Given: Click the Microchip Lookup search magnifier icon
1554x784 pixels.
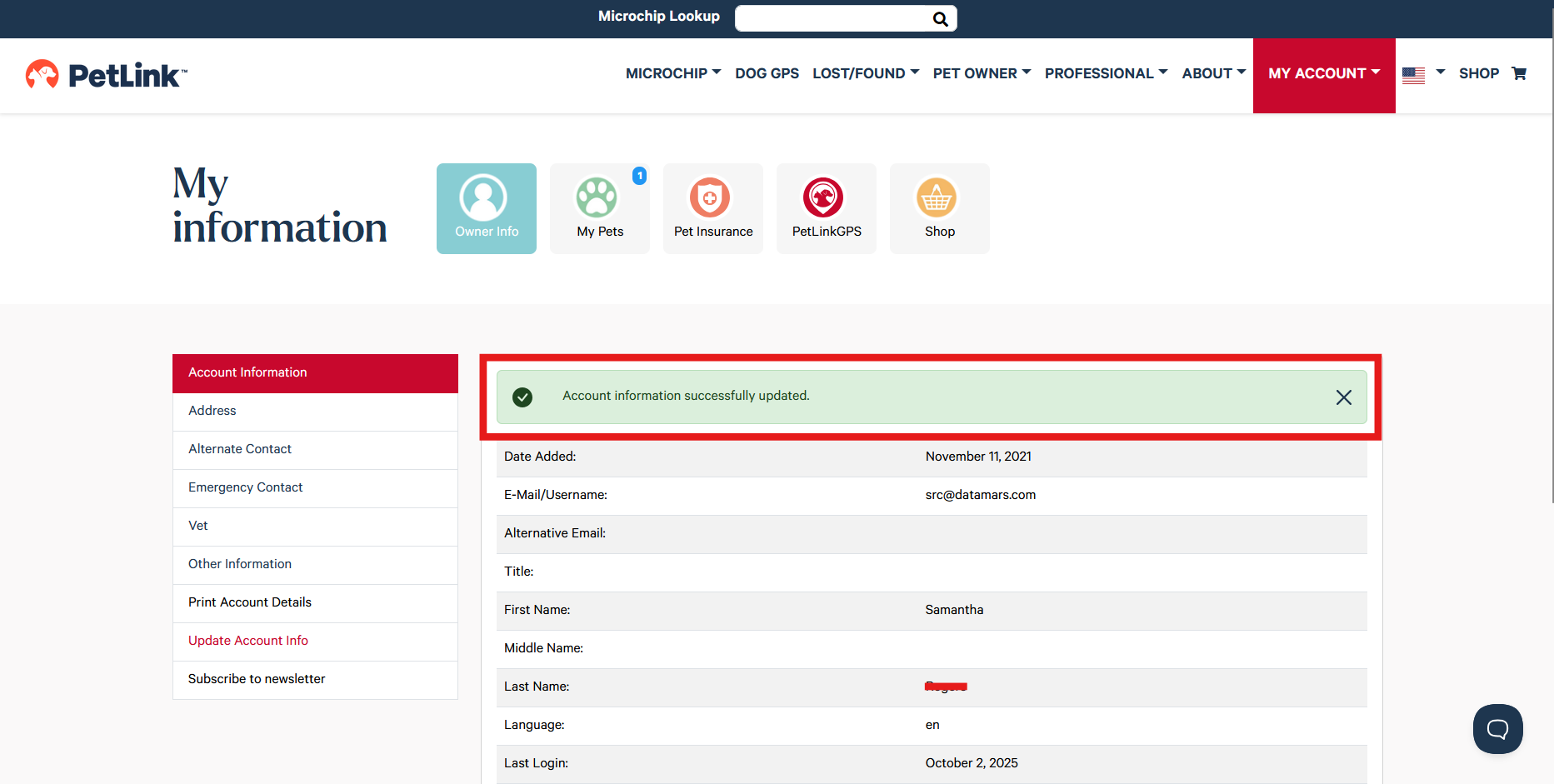Looking at the screenshot, I should (x=940, y=19).
